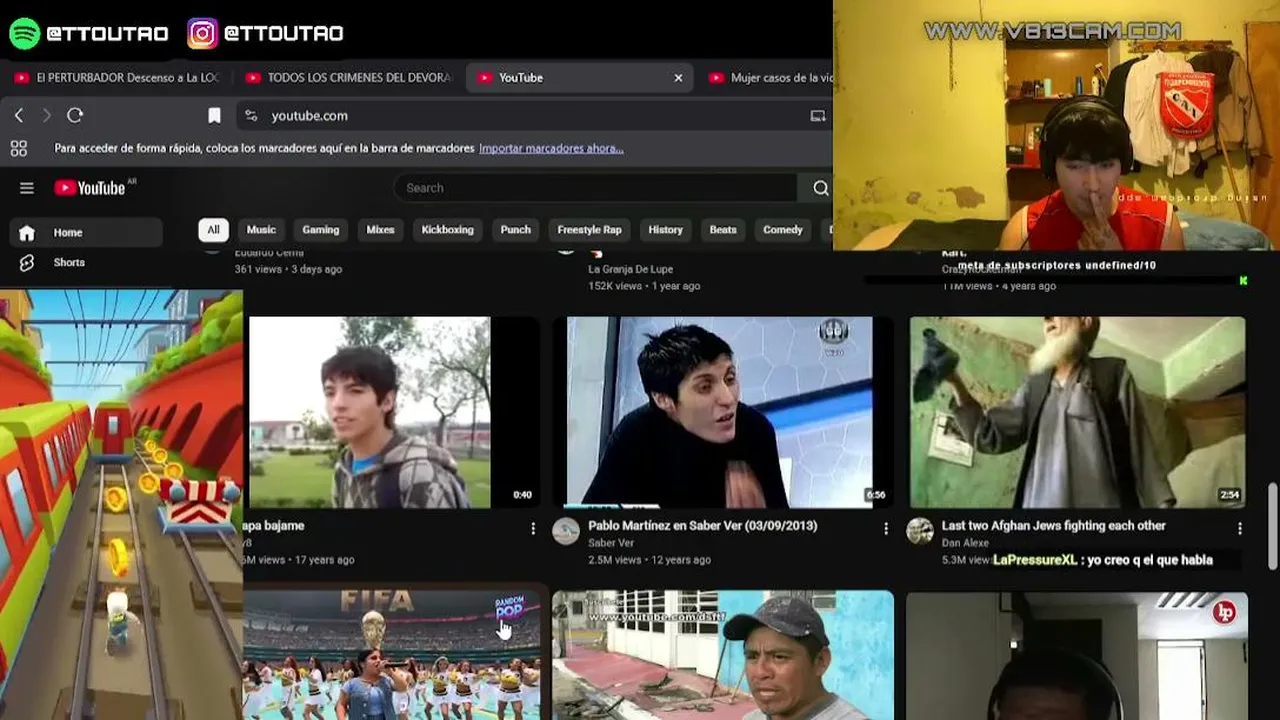Open the 'Dan Alexe' channel name
The width and height of the screenshot is (1280, 720).
tap(965, 543)
